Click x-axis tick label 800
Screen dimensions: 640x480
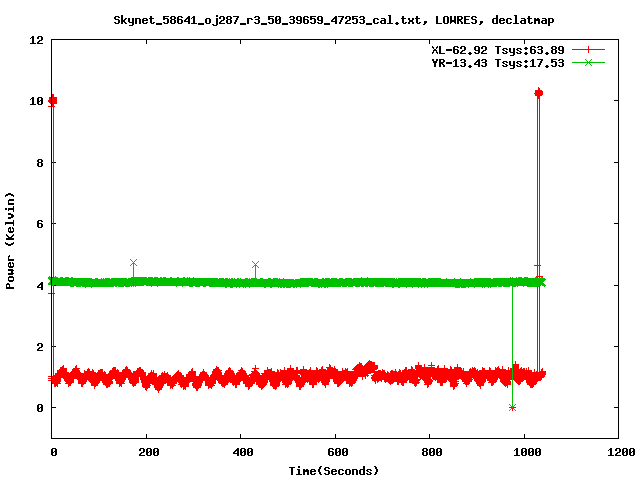pos(432,452)
